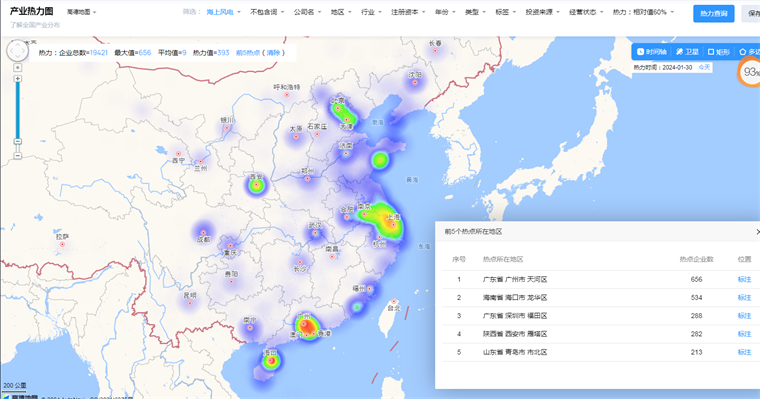Click the 银川 city marker
Image resolution: width=760 pixels, height=399 pixels.
click(227, 128)
